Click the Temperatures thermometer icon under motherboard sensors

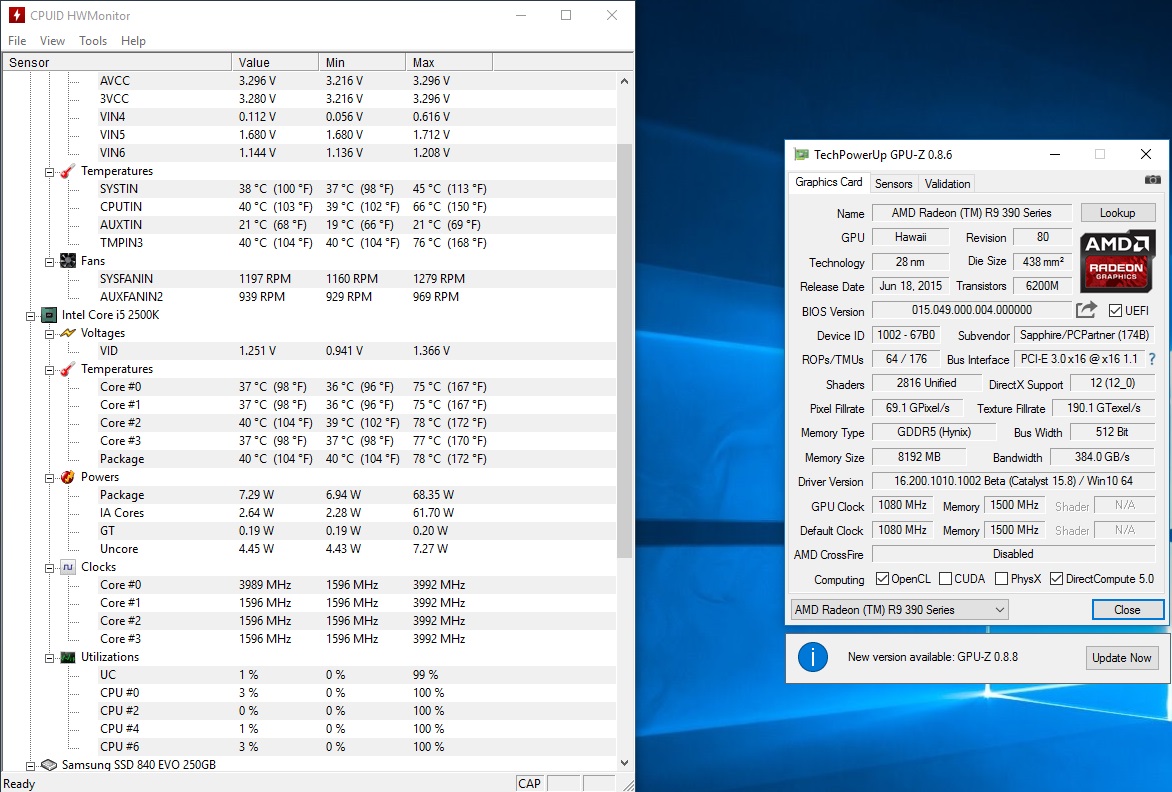click(x=68, y=171)
